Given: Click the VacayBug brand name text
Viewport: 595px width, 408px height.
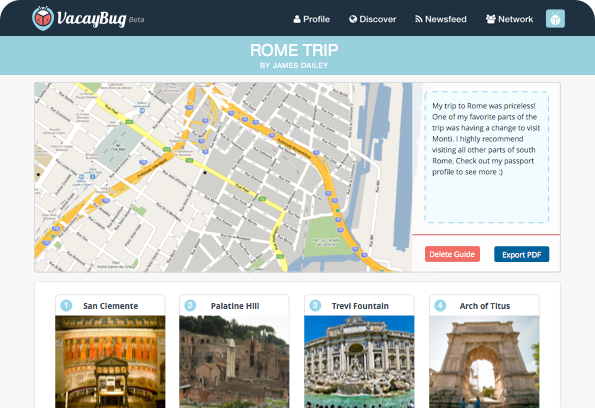Looking at the screenshot, I should click(91, 19).
